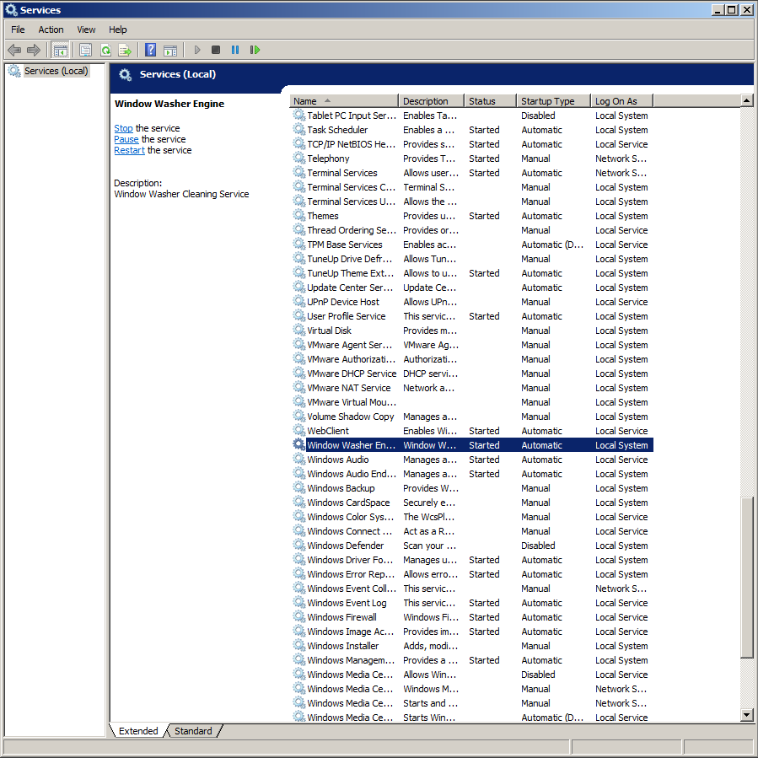The width and height of the screenshot is (758, 758).
Task: Click the Pause the service link
Action: pos(126,139)
